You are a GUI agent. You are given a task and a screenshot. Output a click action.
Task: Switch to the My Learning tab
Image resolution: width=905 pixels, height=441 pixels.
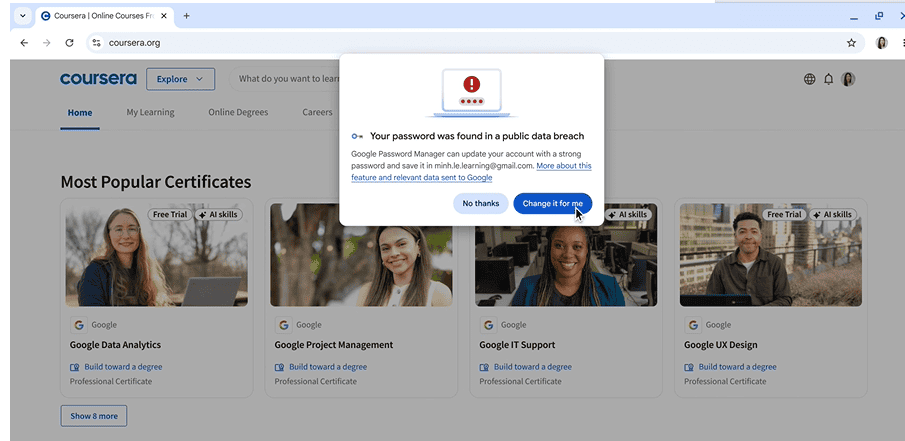point(150,113)
